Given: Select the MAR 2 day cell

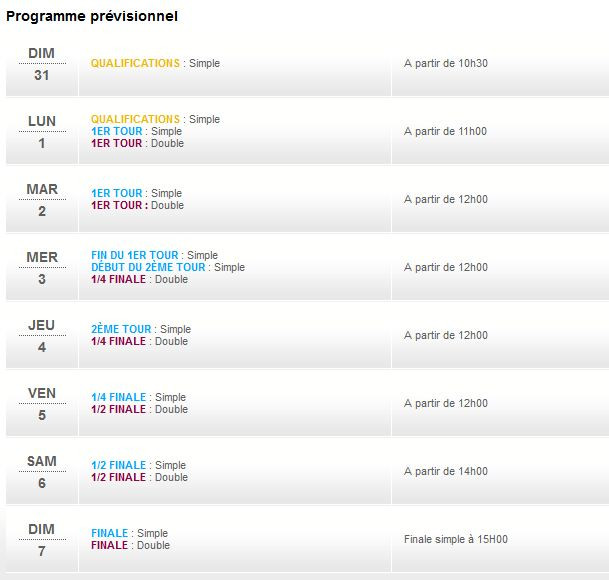Looking at the screenshot, I should (x=42, y=199).
